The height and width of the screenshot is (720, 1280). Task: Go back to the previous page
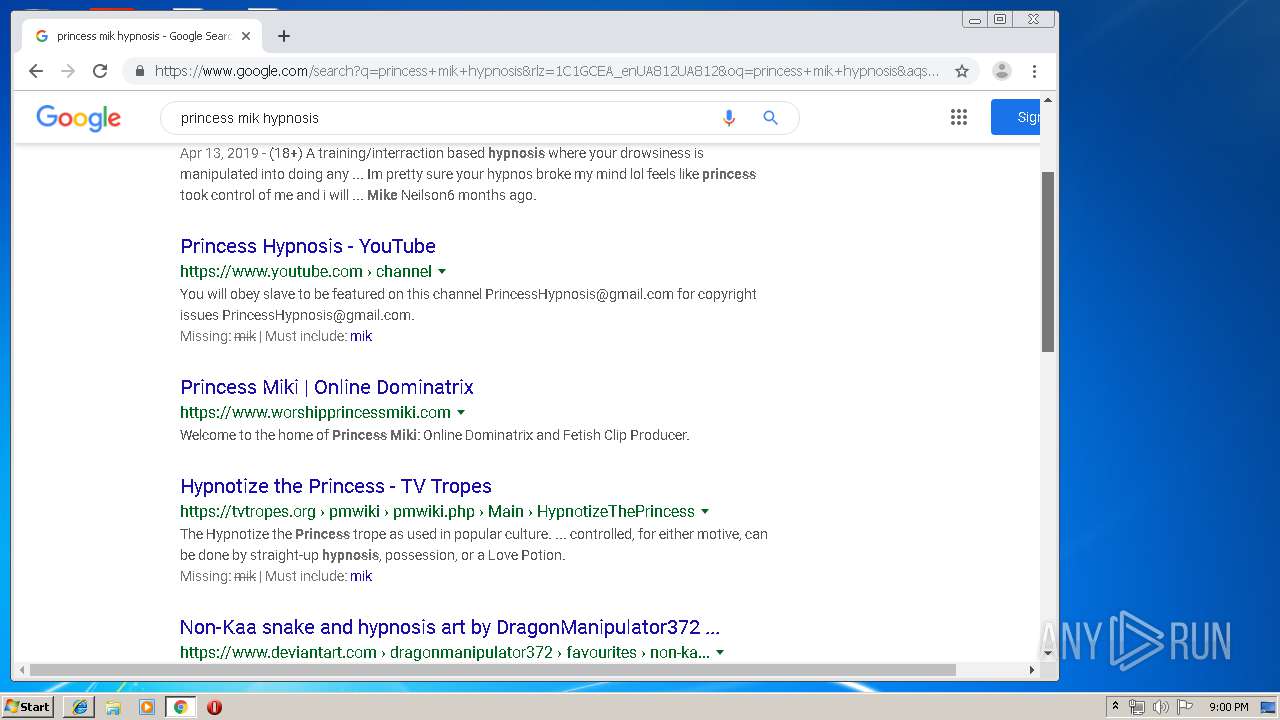(x=36, y=71)
